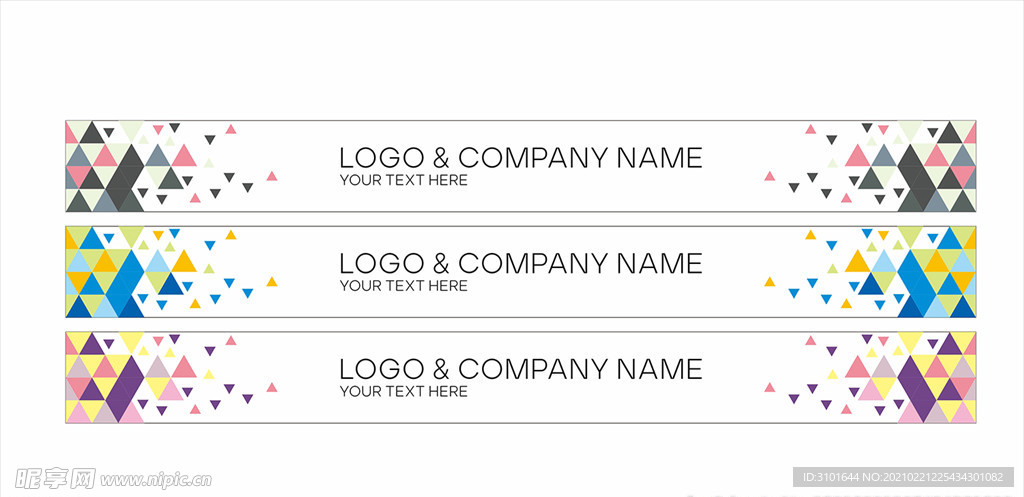Click the large purple diamond in purple banner's right pattern

click(x=917, y=388)
